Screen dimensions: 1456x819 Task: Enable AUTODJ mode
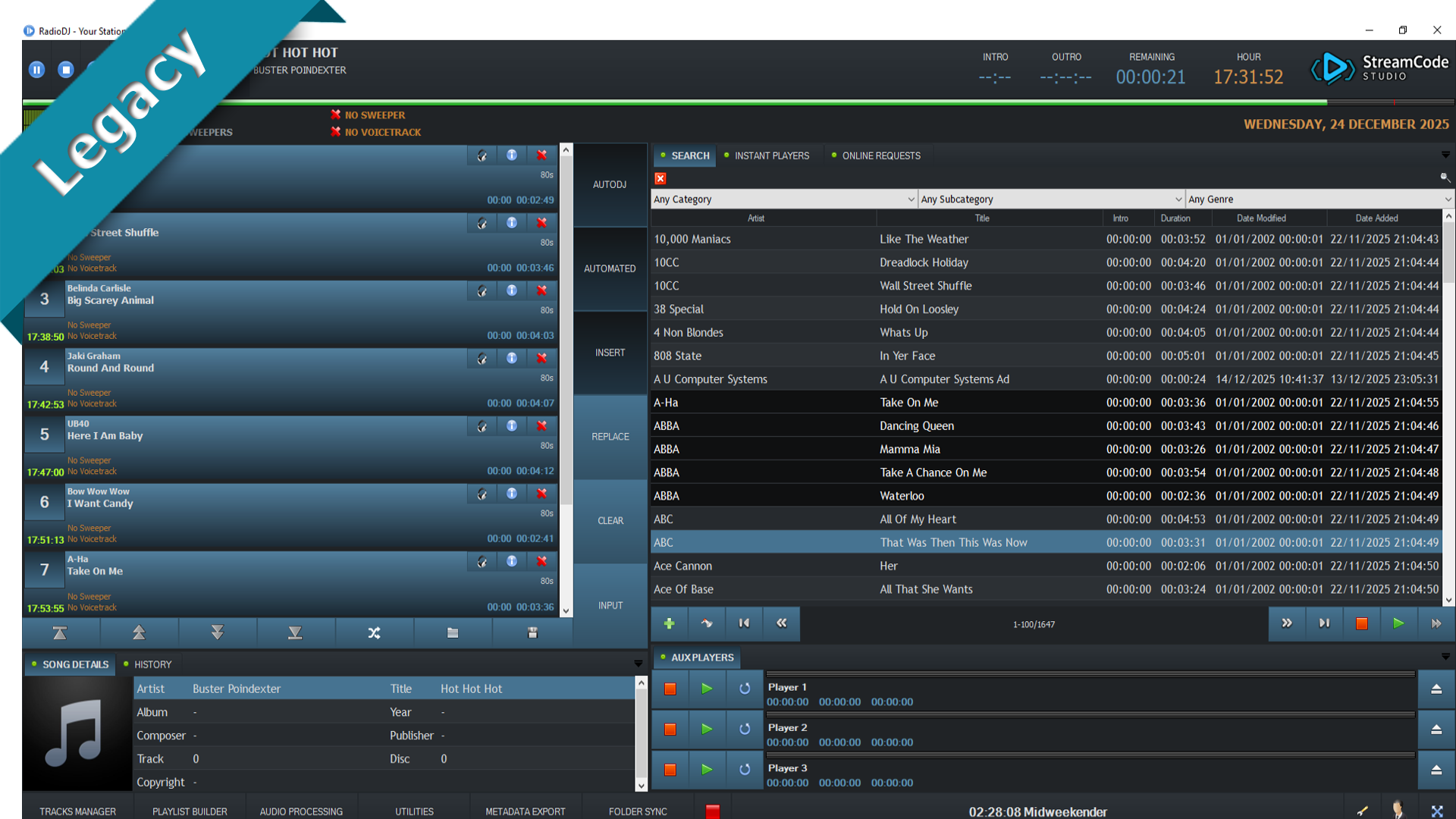(609, 184)
